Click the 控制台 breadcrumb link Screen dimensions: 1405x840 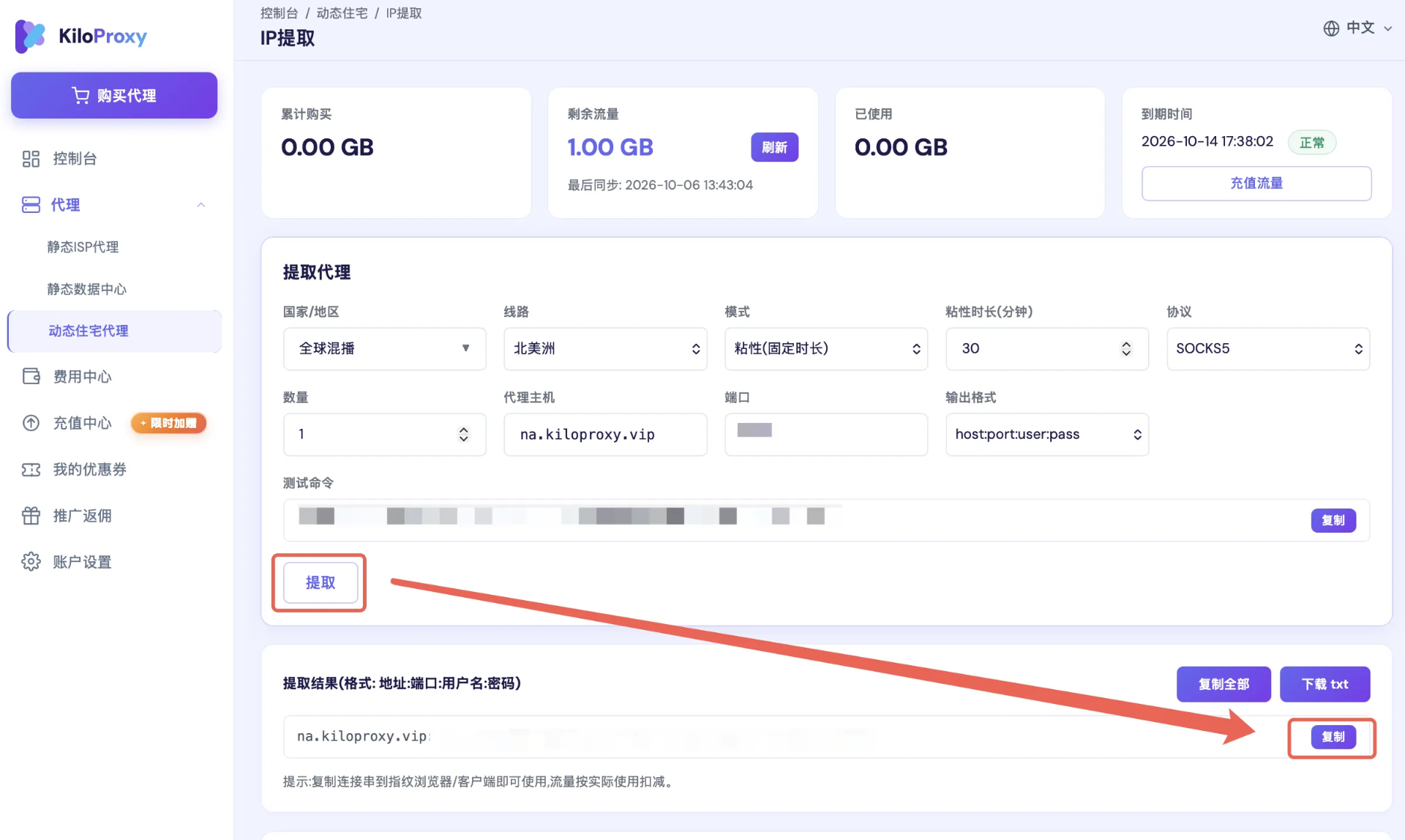pyautogui.click(x=279, y=13)
